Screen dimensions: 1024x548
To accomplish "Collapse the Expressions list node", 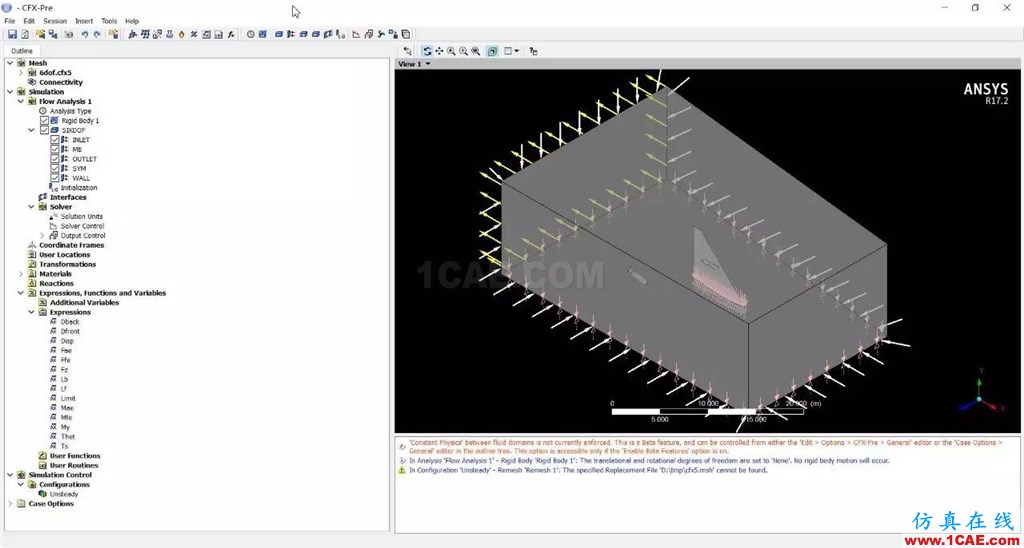I will point(31,312).
